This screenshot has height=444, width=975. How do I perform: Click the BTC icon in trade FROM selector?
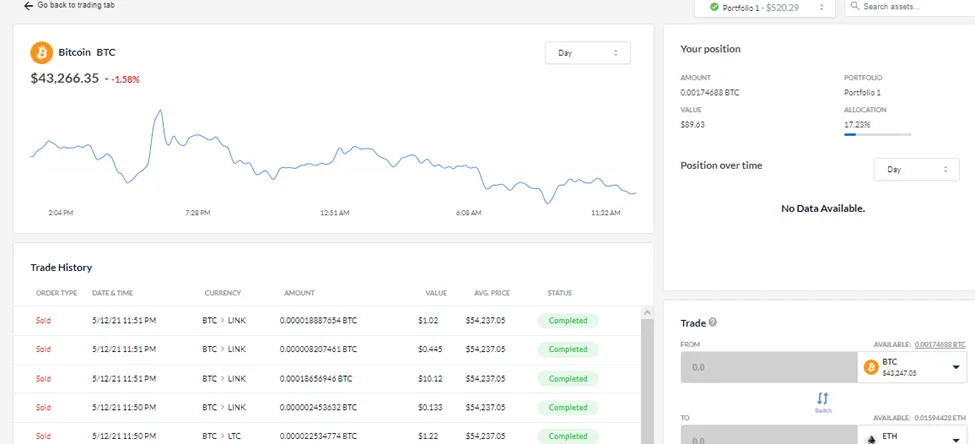click(871, 368)
